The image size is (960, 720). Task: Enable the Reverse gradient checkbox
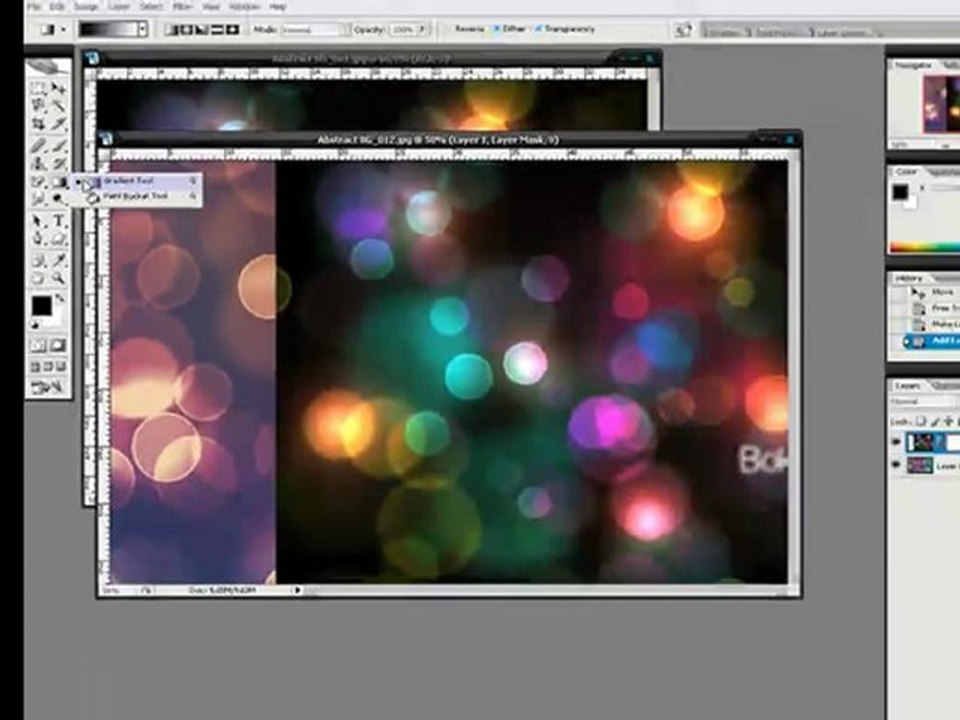click(x=448, y=29)
